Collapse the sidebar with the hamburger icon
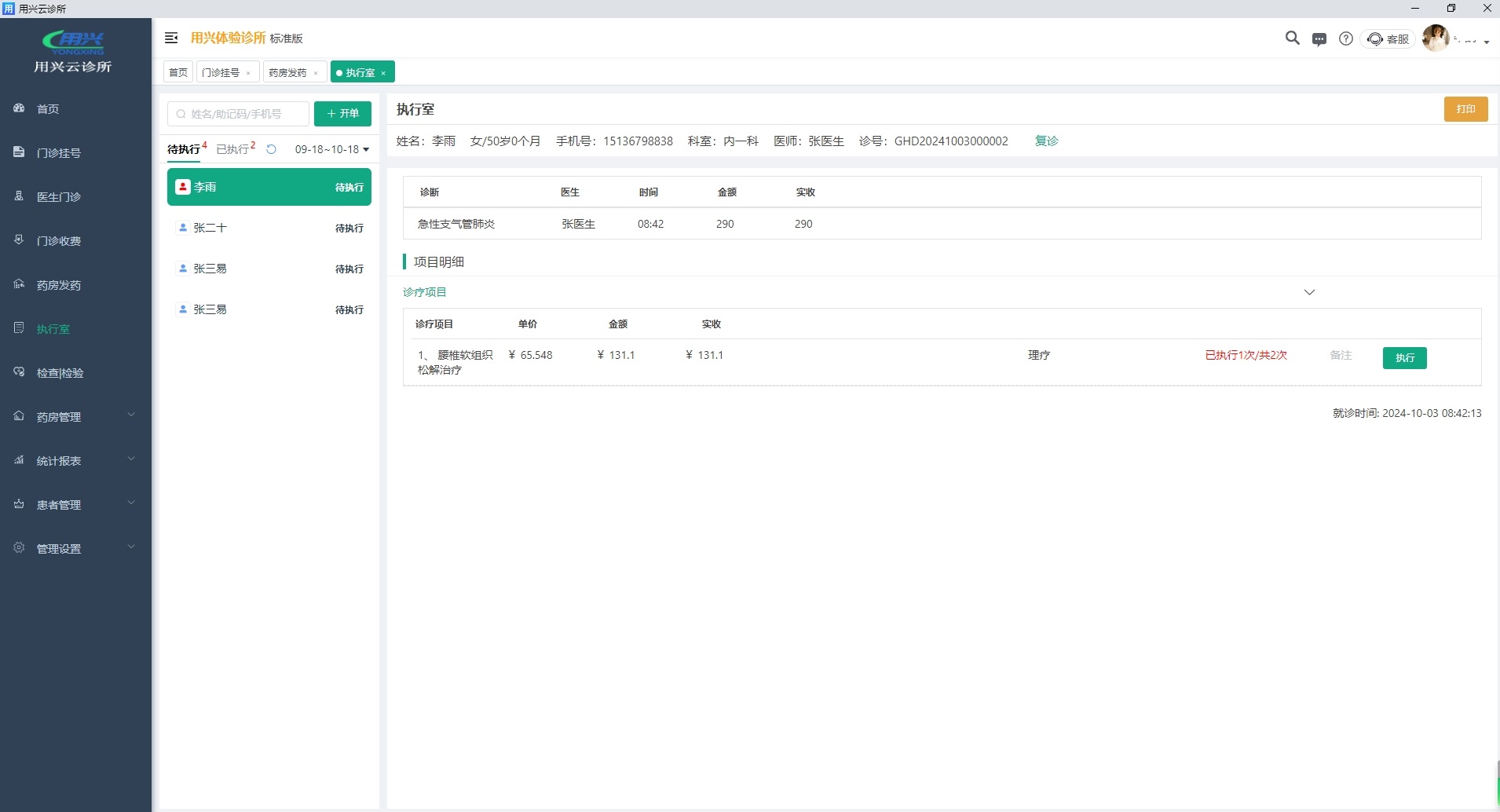 [x=171, y=38]
